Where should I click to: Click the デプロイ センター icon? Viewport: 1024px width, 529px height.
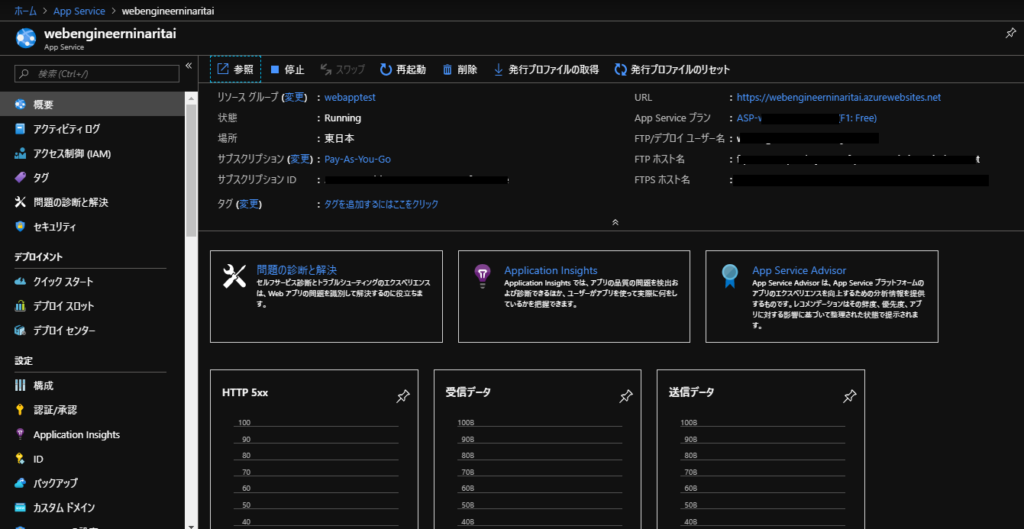pos(20,330)
